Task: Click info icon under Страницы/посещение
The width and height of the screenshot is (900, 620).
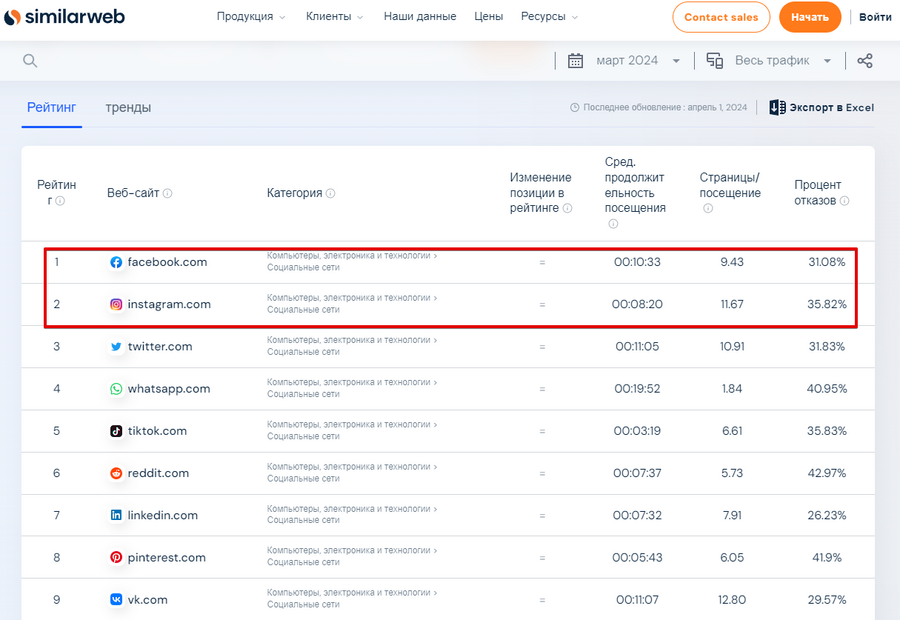Action: (x=708, y=208)
